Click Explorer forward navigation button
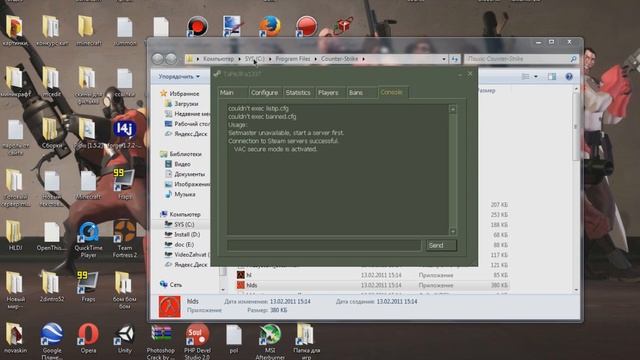The image size is (640, 360). coord(171,59)
